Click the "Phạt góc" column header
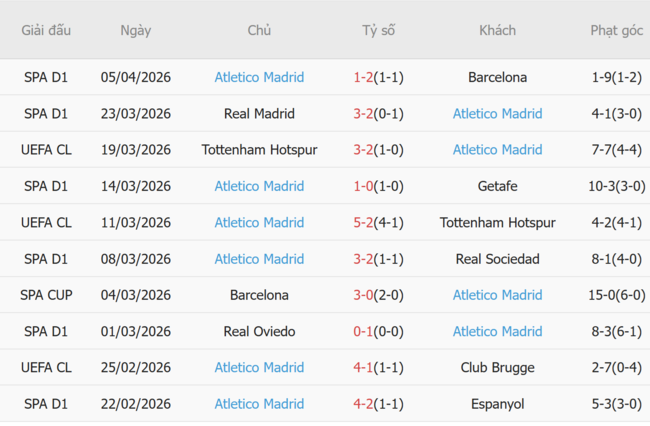Image resolution: width=650 pixels, height=426 pixels. [616, 30]
